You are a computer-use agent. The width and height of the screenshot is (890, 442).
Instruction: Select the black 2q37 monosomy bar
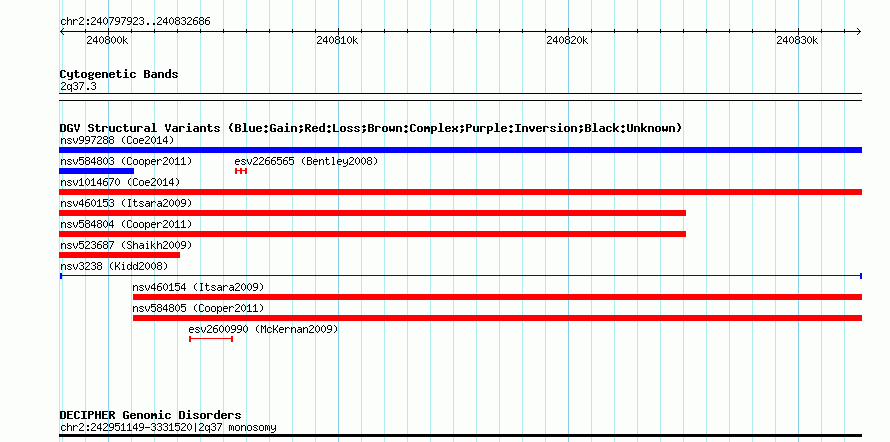pos(460,436)
